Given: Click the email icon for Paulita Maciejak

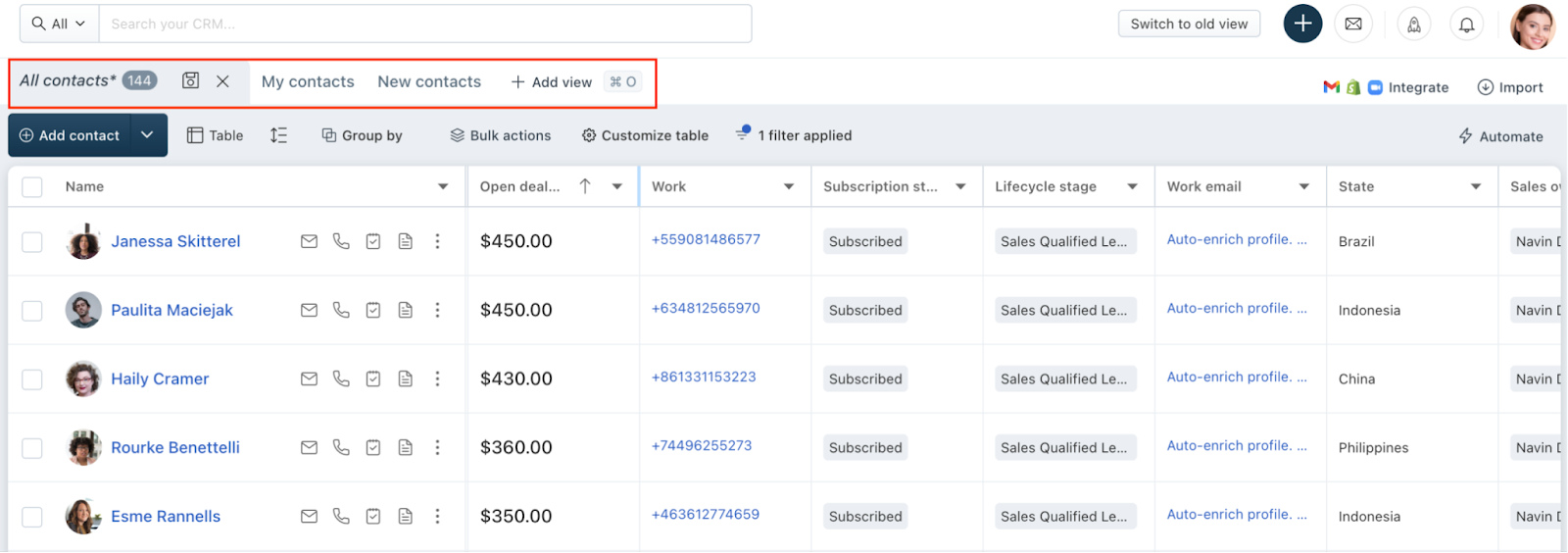Looking at the screenshot, I should 309,310.
